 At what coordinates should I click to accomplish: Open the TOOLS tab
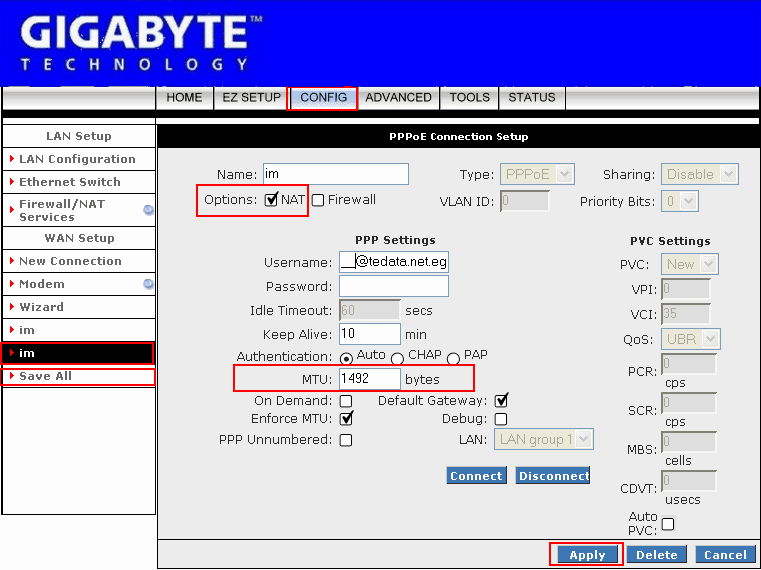click(469, 98)
